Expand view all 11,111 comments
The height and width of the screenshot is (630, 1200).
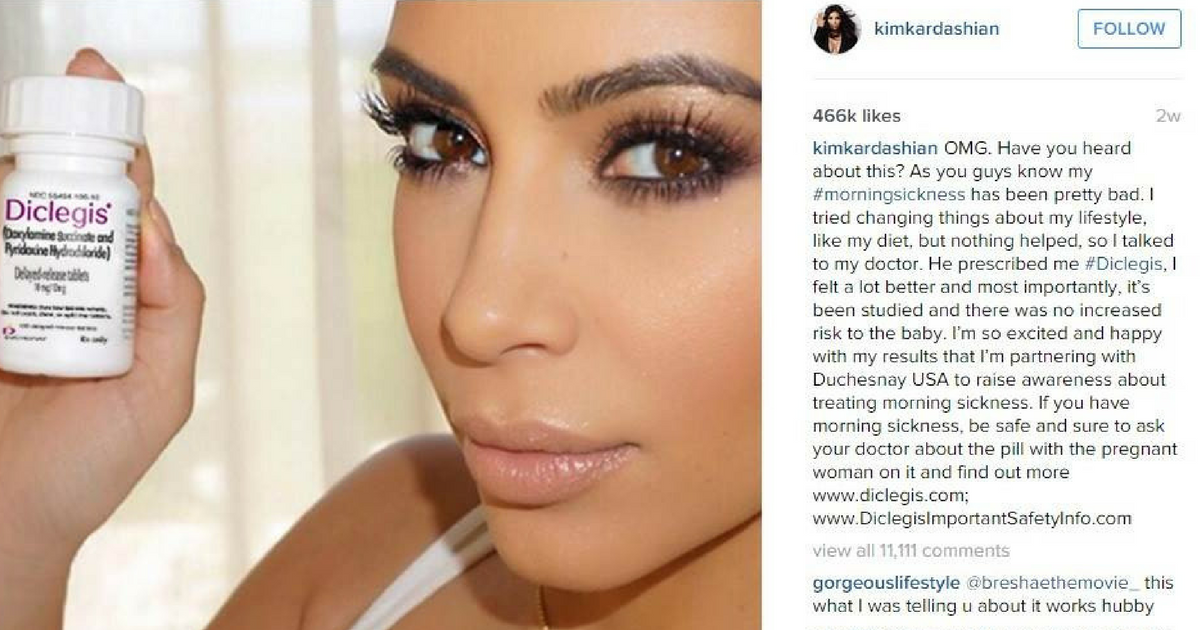pos(911,551)
